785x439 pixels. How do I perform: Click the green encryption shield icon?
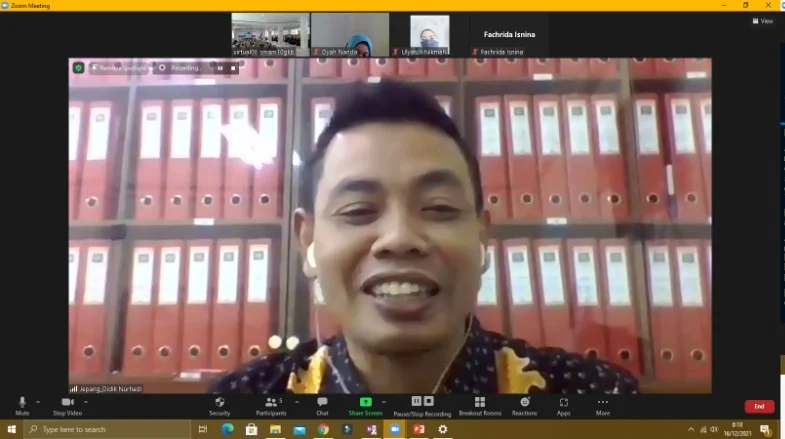pyautogui.click(x=79, y=68)
